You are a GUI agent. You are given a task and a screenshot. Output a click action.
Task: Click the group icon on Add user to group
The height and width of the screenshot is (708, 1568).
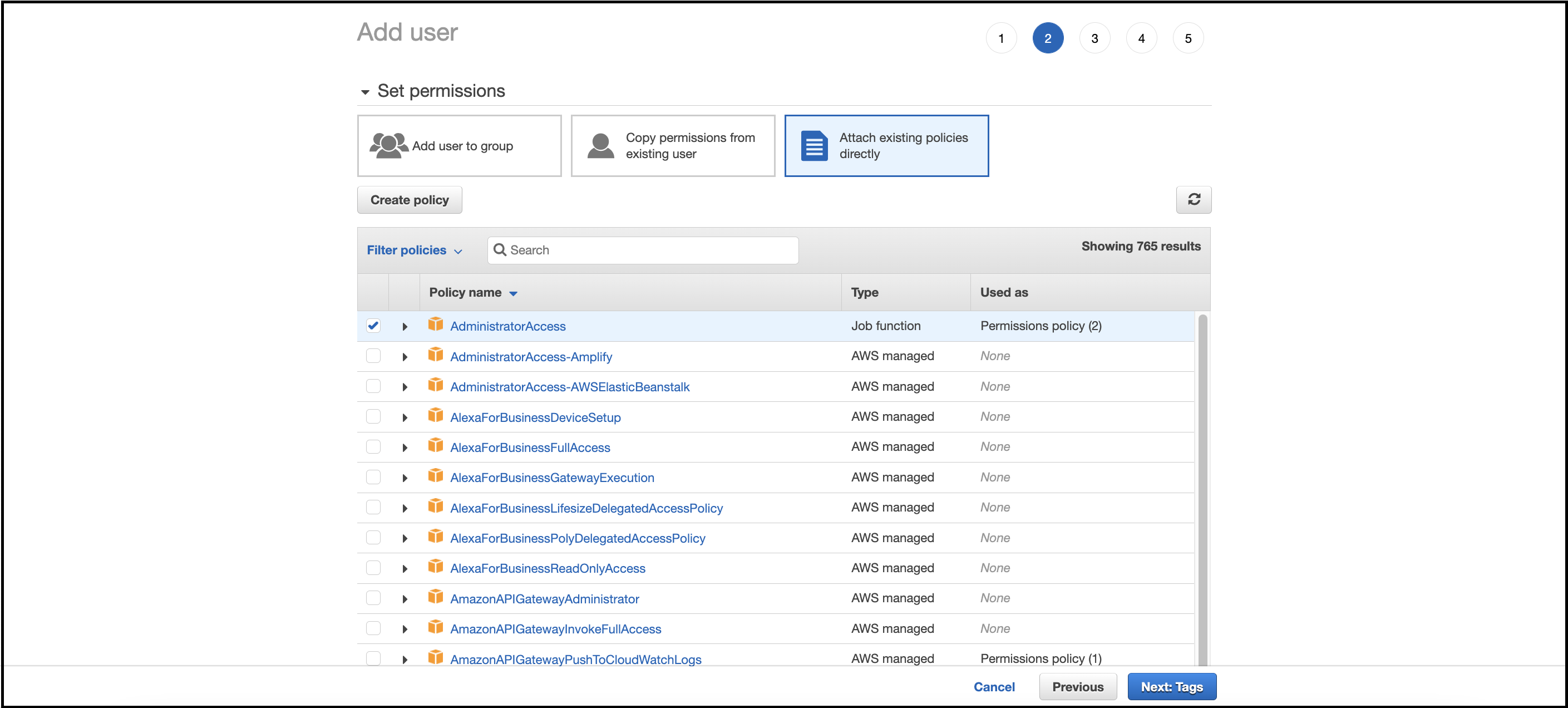click(388, 146)
